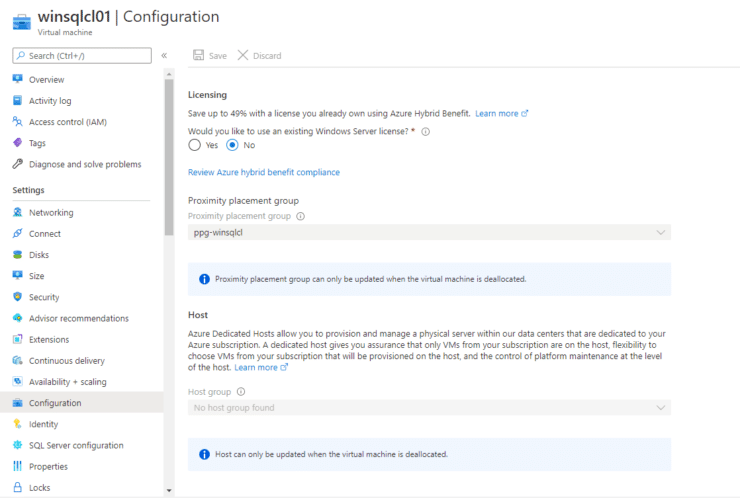Click the virtual machine icon beside winsqlcl01 title
The image size is (740, 498).
click(22, 22)
